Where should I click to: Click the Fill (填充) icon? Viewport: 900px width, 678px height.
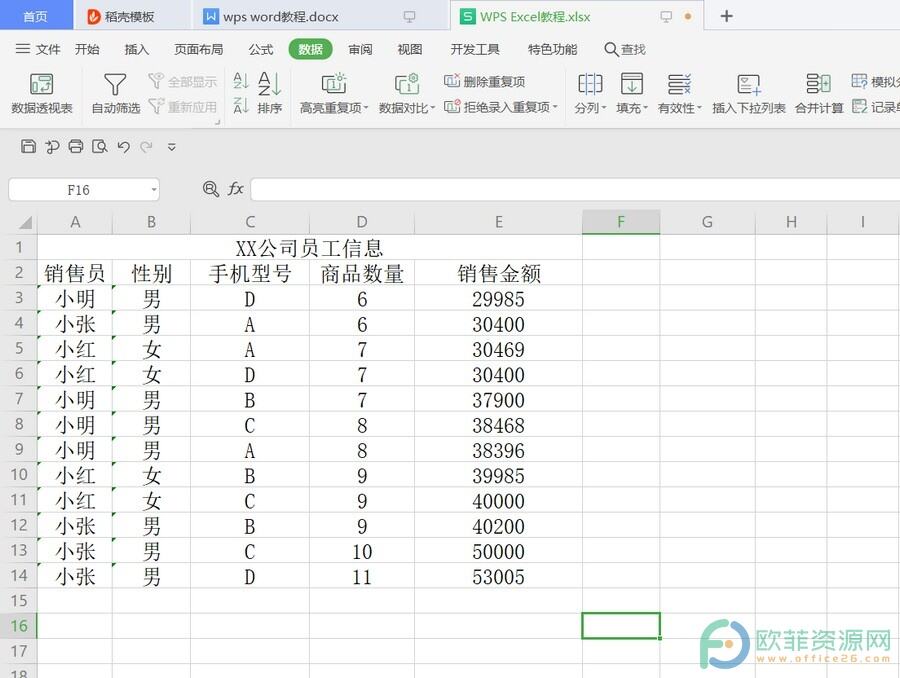click(631, 84)
